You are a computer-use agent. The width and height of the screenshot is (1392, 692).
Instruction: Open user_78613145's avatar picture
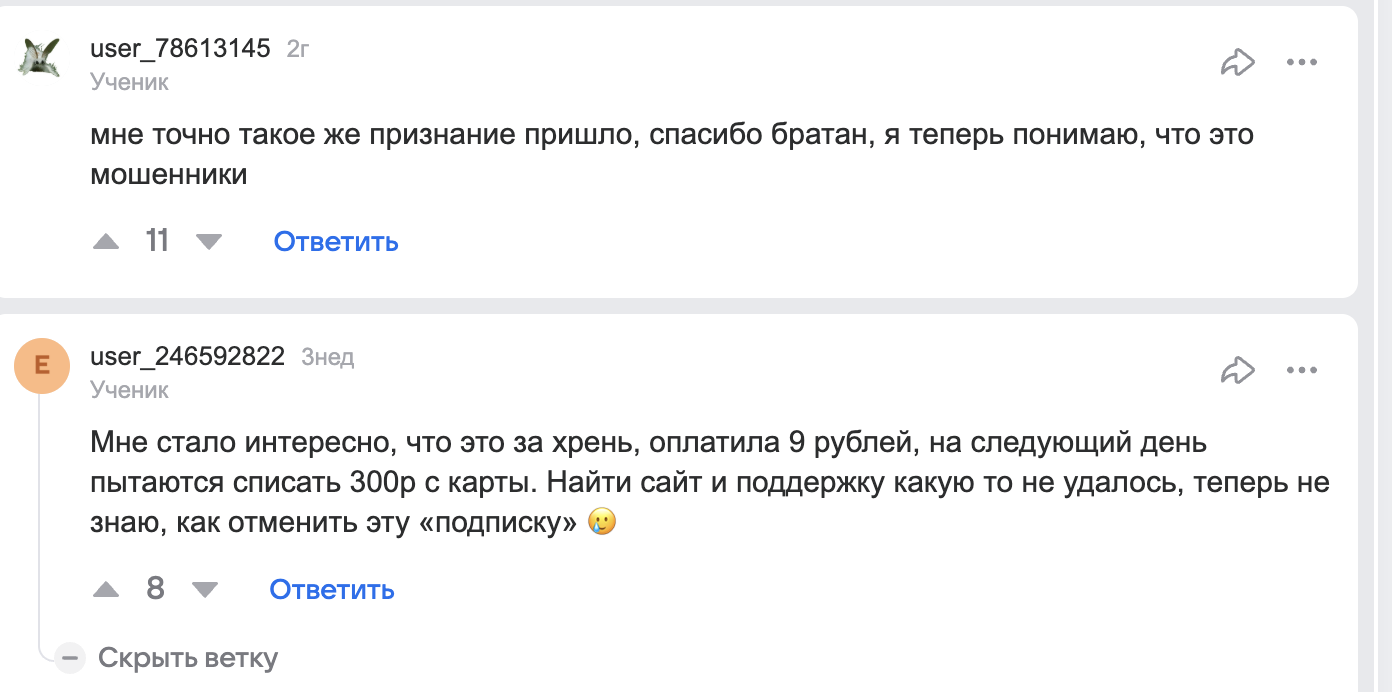pyautogui.click(x=41, y=58)
